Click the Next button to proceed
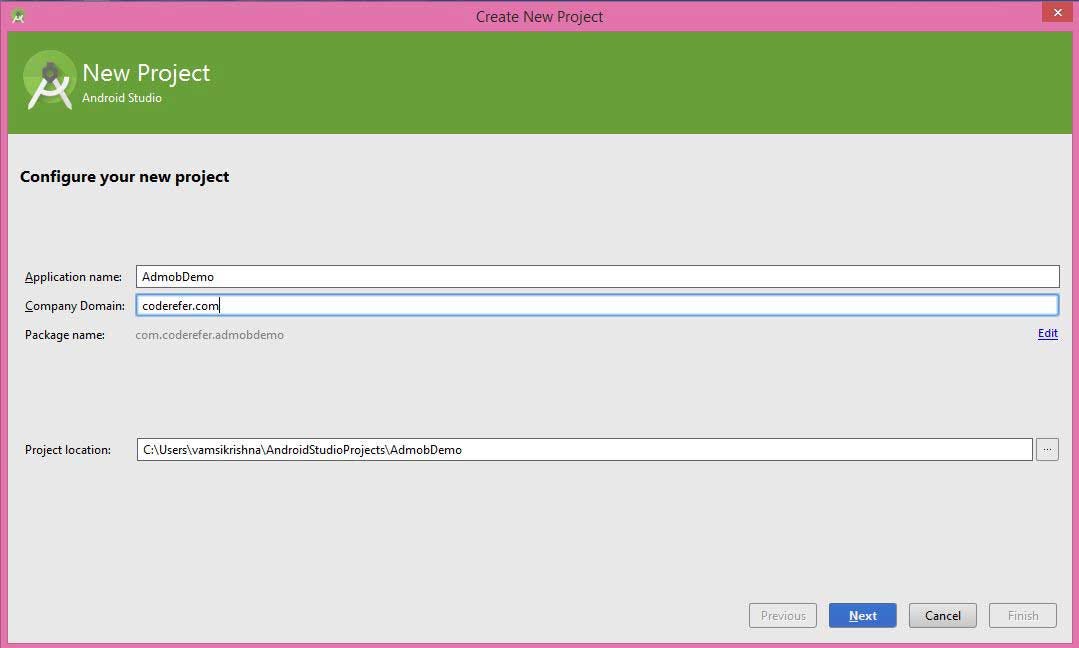1079x648 pixels. pyautogui.click(x=861, y=615)
